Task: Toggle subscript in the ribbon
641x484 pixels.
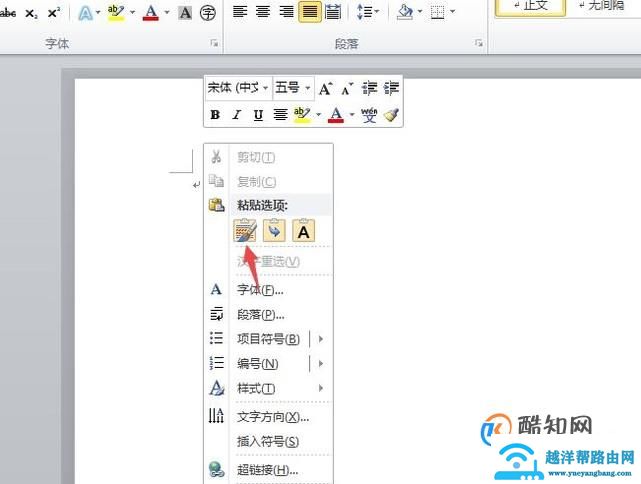Action: pos(31,13)
